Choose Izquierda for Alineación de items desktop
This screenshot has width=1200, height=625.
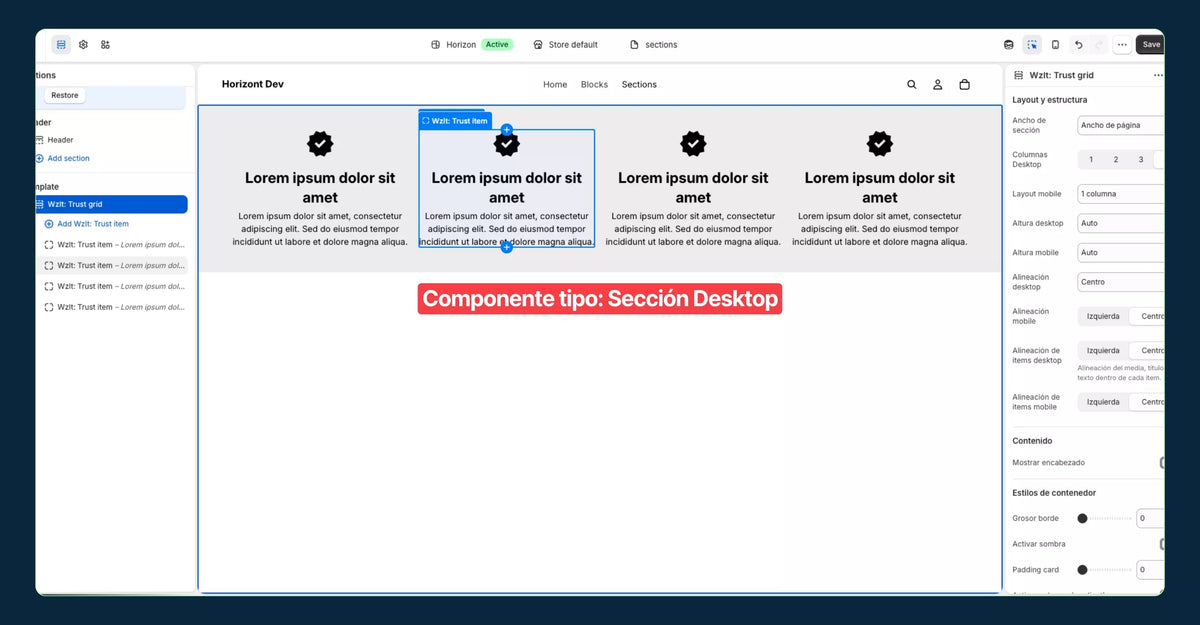1103,351
